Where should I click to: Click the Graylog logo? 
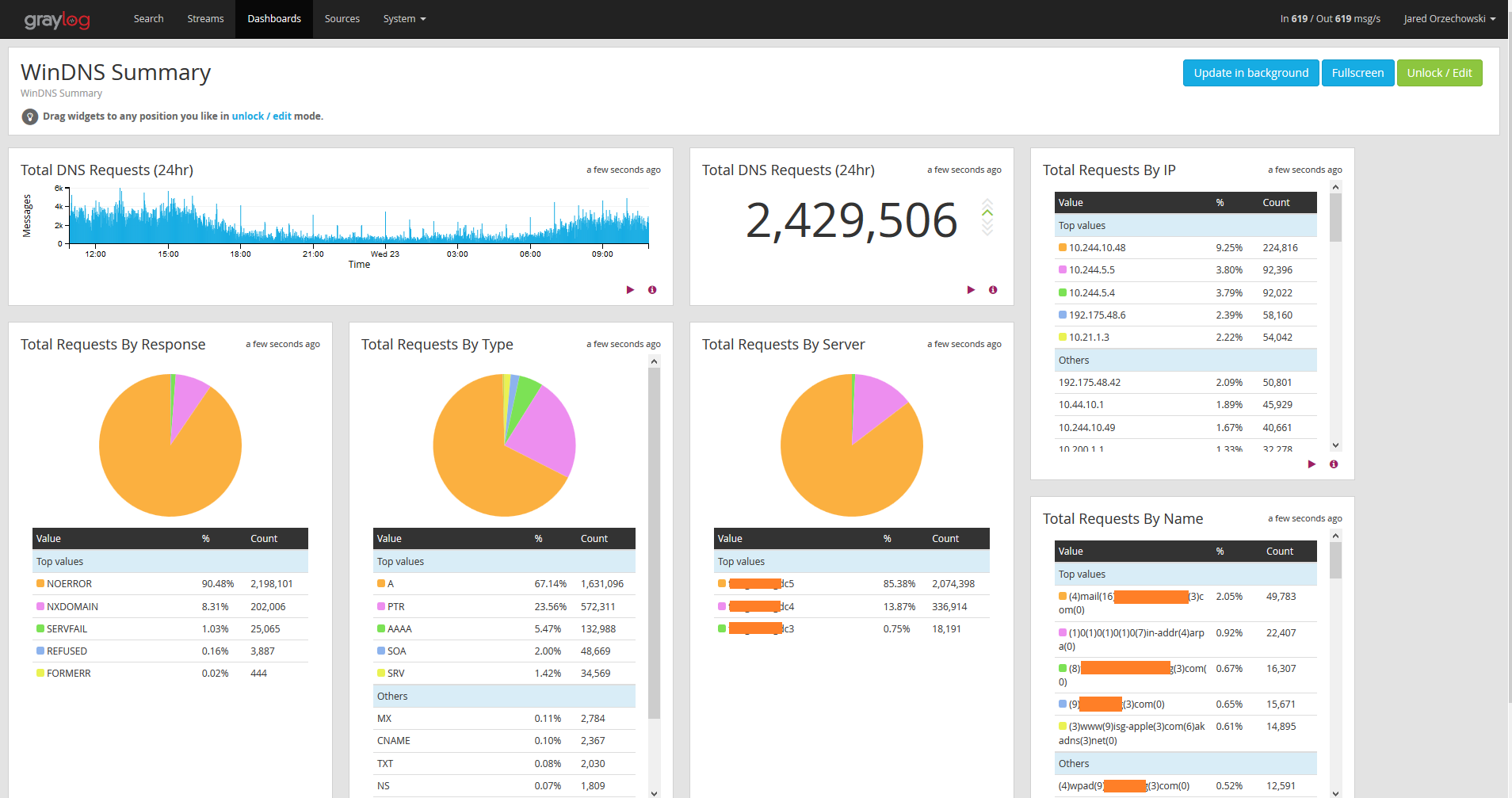click(57, 19)
